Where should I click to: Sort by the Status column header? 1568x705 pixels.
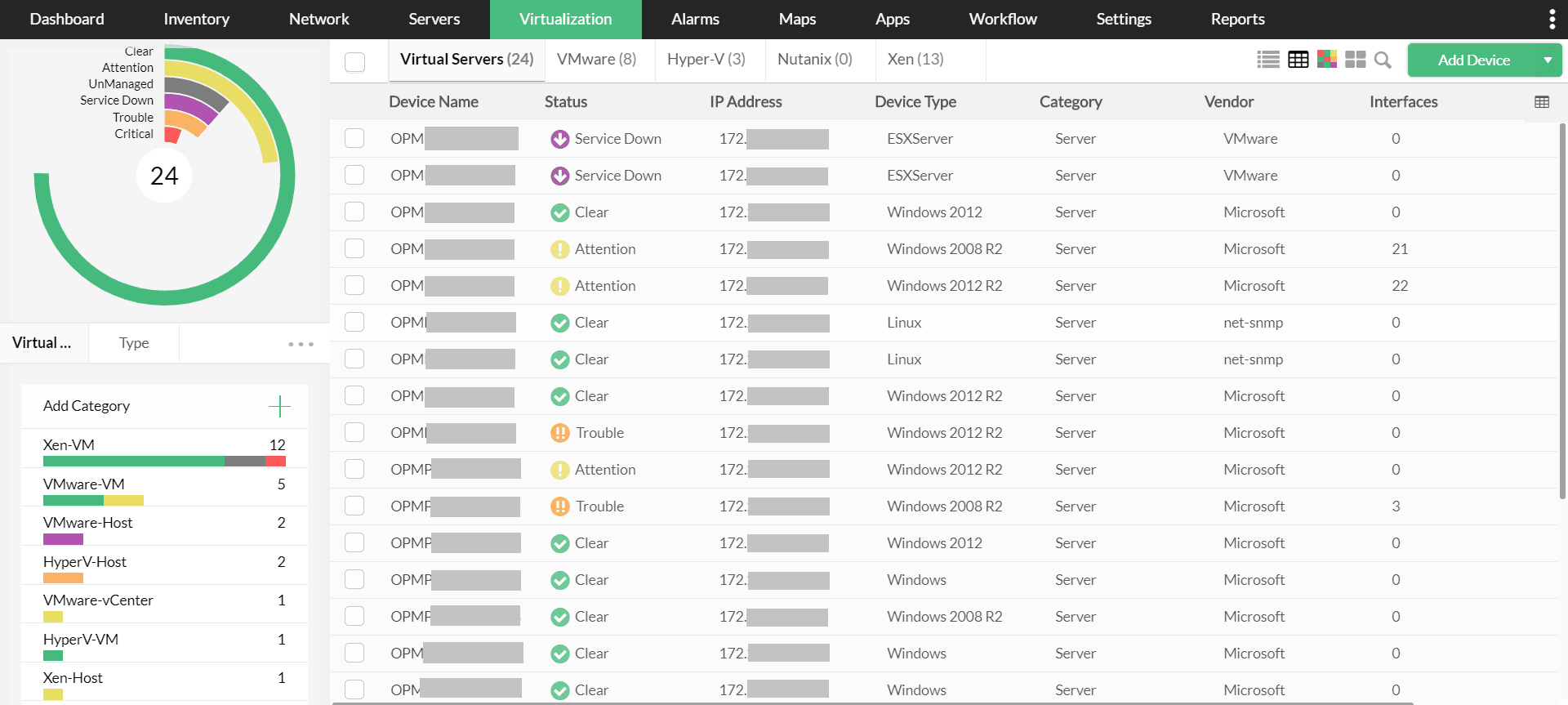pyautogui.click(x=566, y=102)
